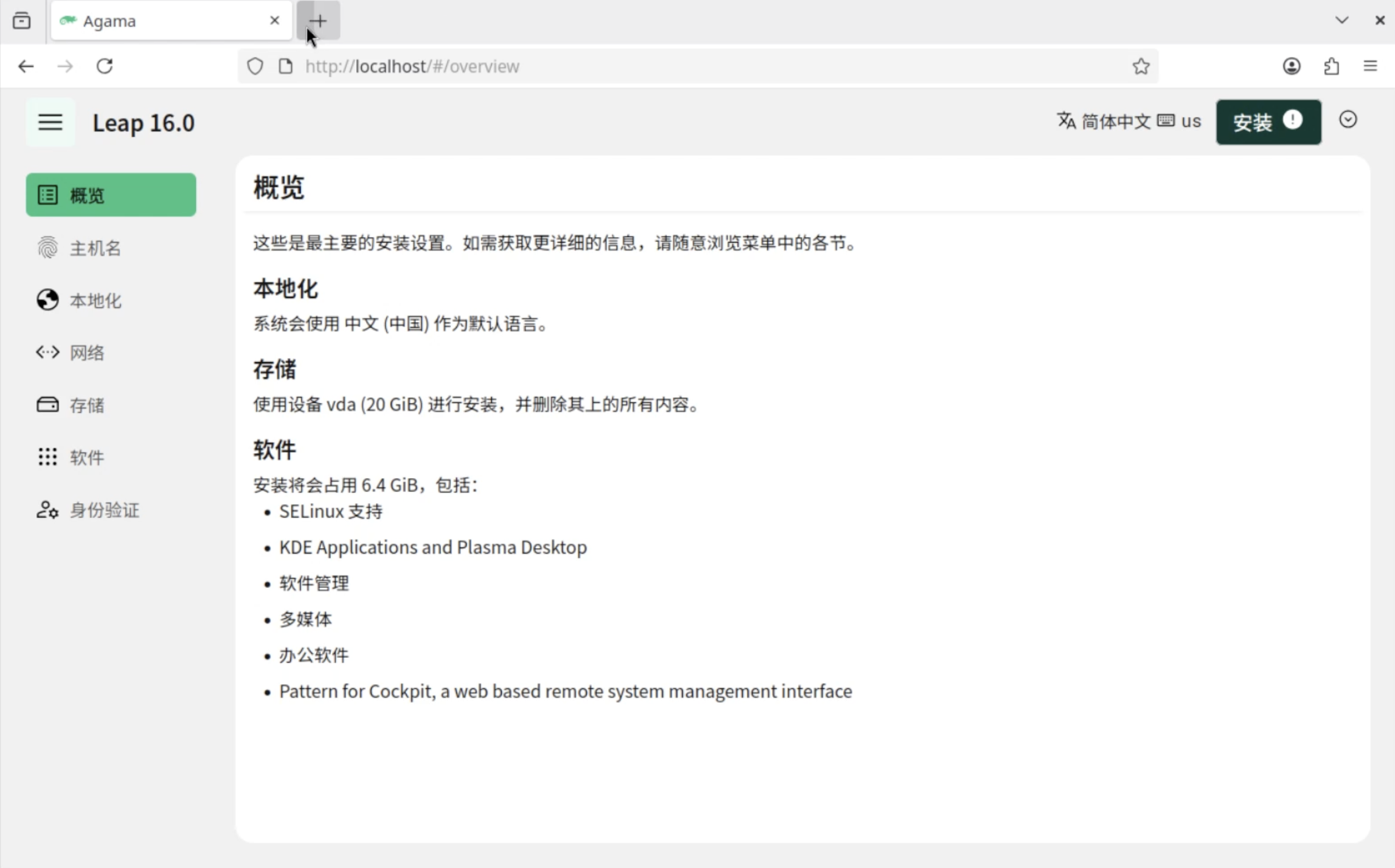Select the 软件 software grid item
Viewport: 1395px width, 868px height.
(x=86, y=457)
